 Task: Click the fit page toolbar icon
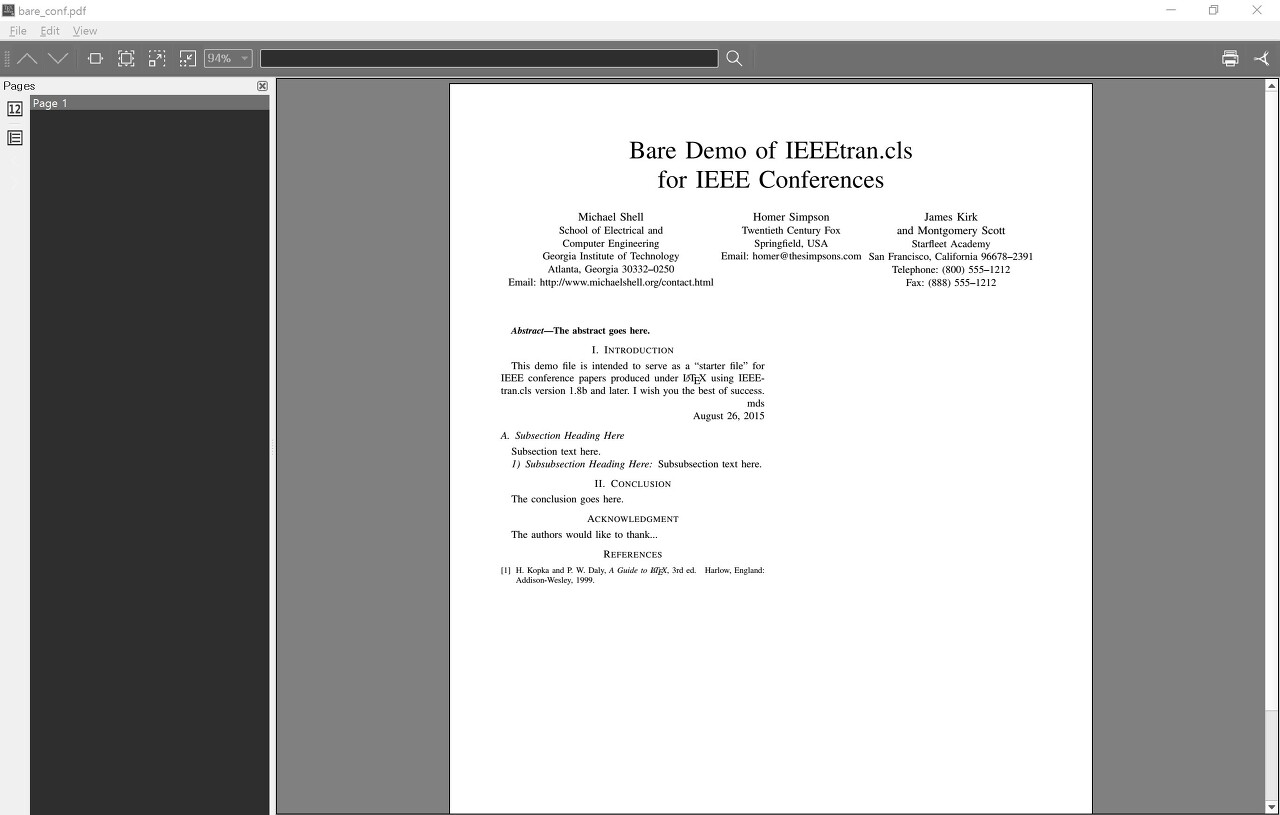coord(126,59)
